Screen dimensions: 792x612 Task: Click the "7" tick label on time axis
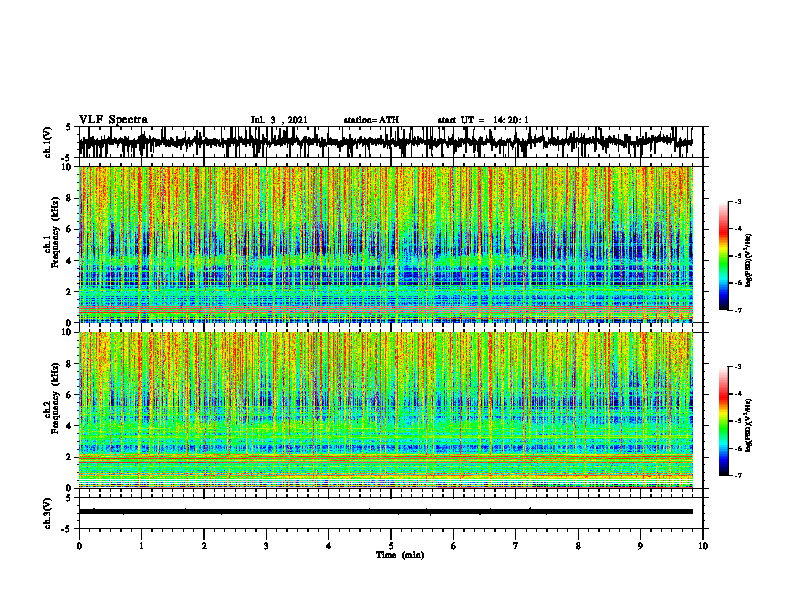tap(516, 546)
